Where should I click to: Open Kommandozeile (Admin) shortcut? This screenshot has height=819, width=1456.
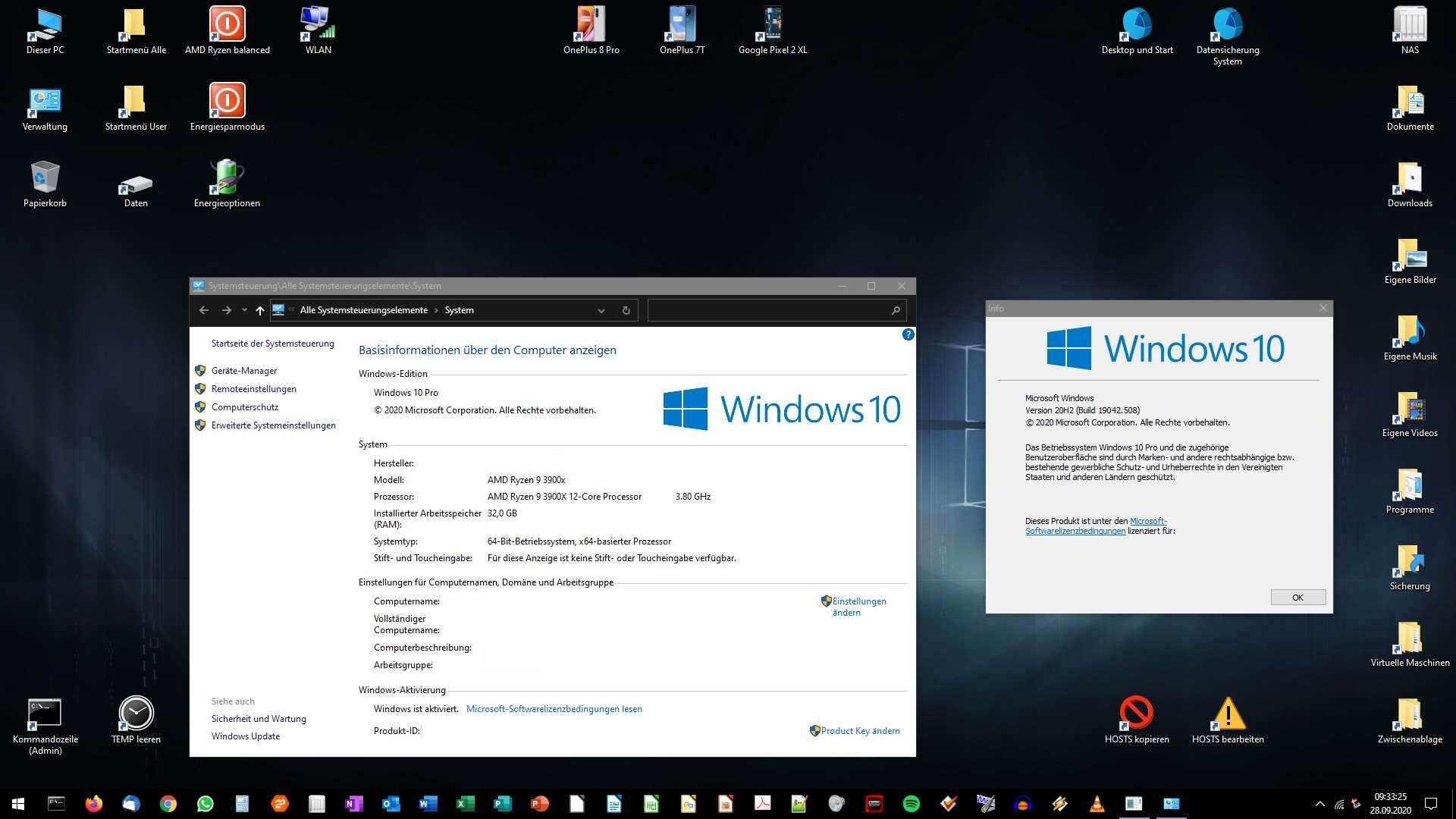45,726
